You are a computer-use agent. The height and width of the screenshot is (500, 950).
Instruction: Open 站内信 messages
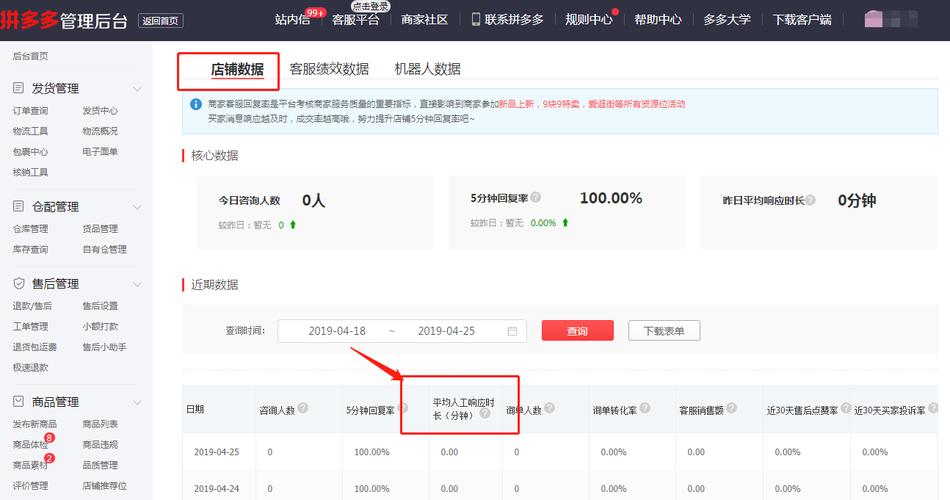click(292, 19)
